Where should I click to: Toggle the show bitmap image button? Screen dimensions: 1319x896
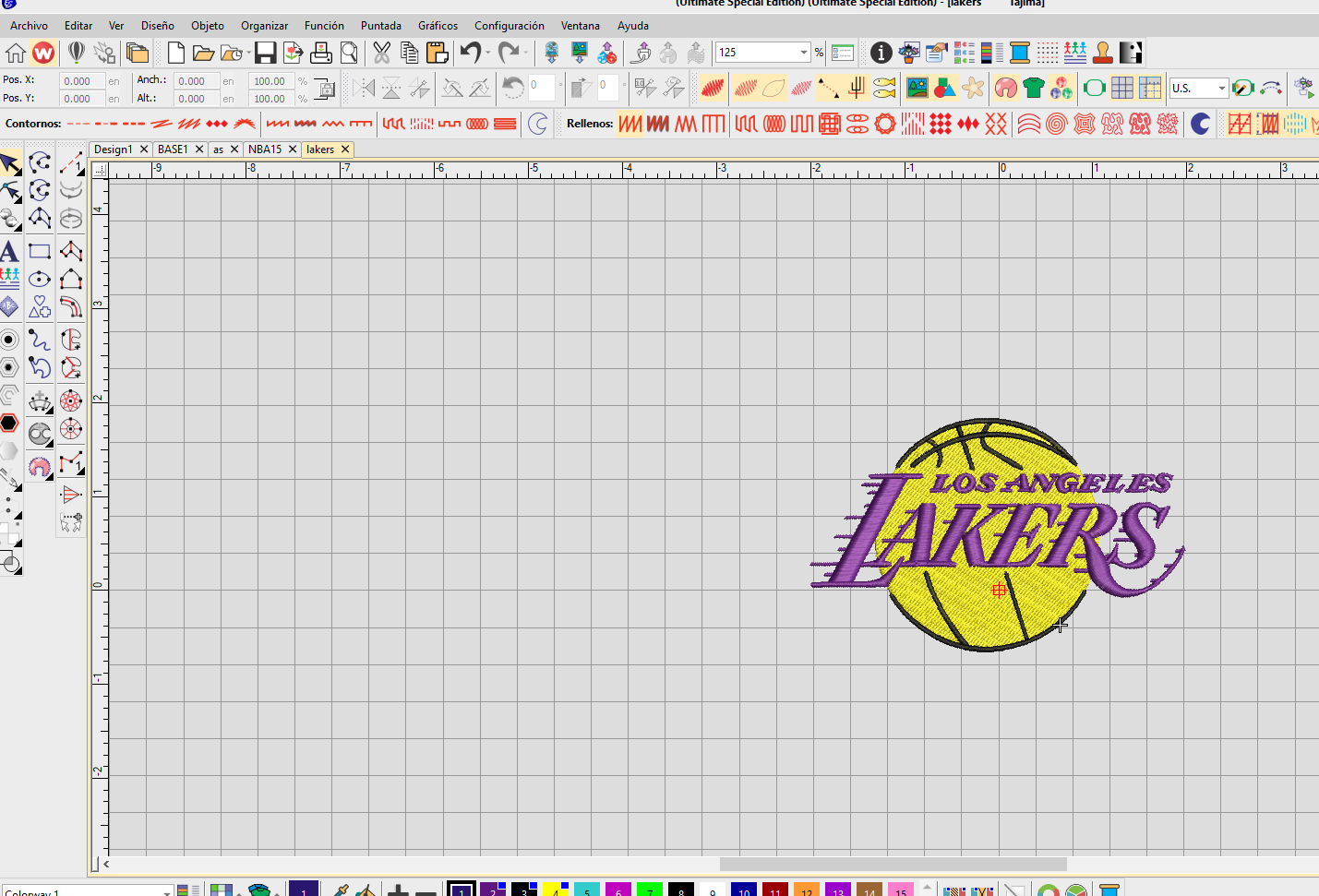click(x=917, y=88)
